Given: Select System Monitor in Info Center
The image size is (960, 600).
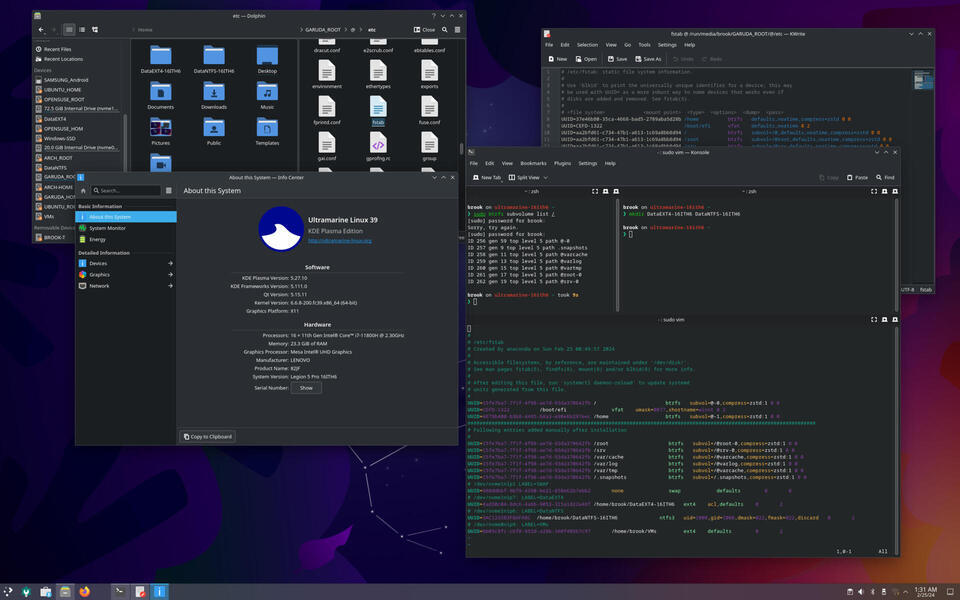Looking at the screenshot, I should click(x=126, y=228).
